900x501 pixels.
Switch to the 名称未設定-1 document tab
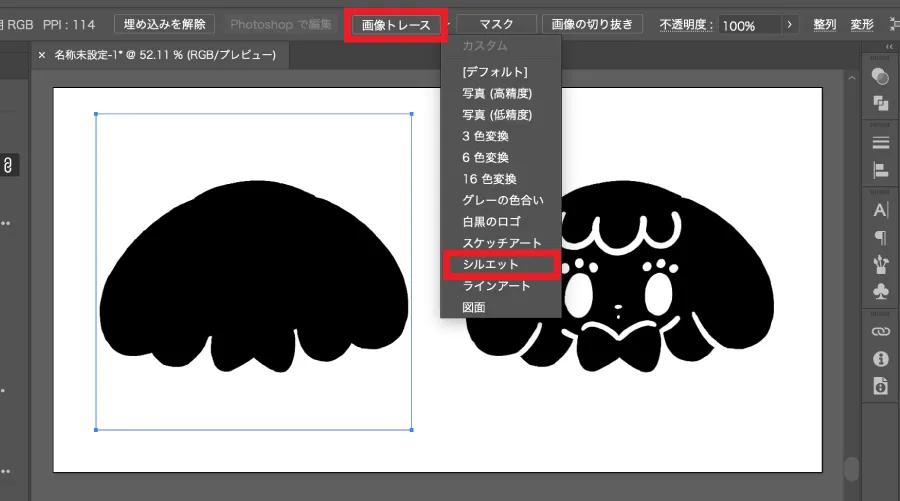coord(165,55)
